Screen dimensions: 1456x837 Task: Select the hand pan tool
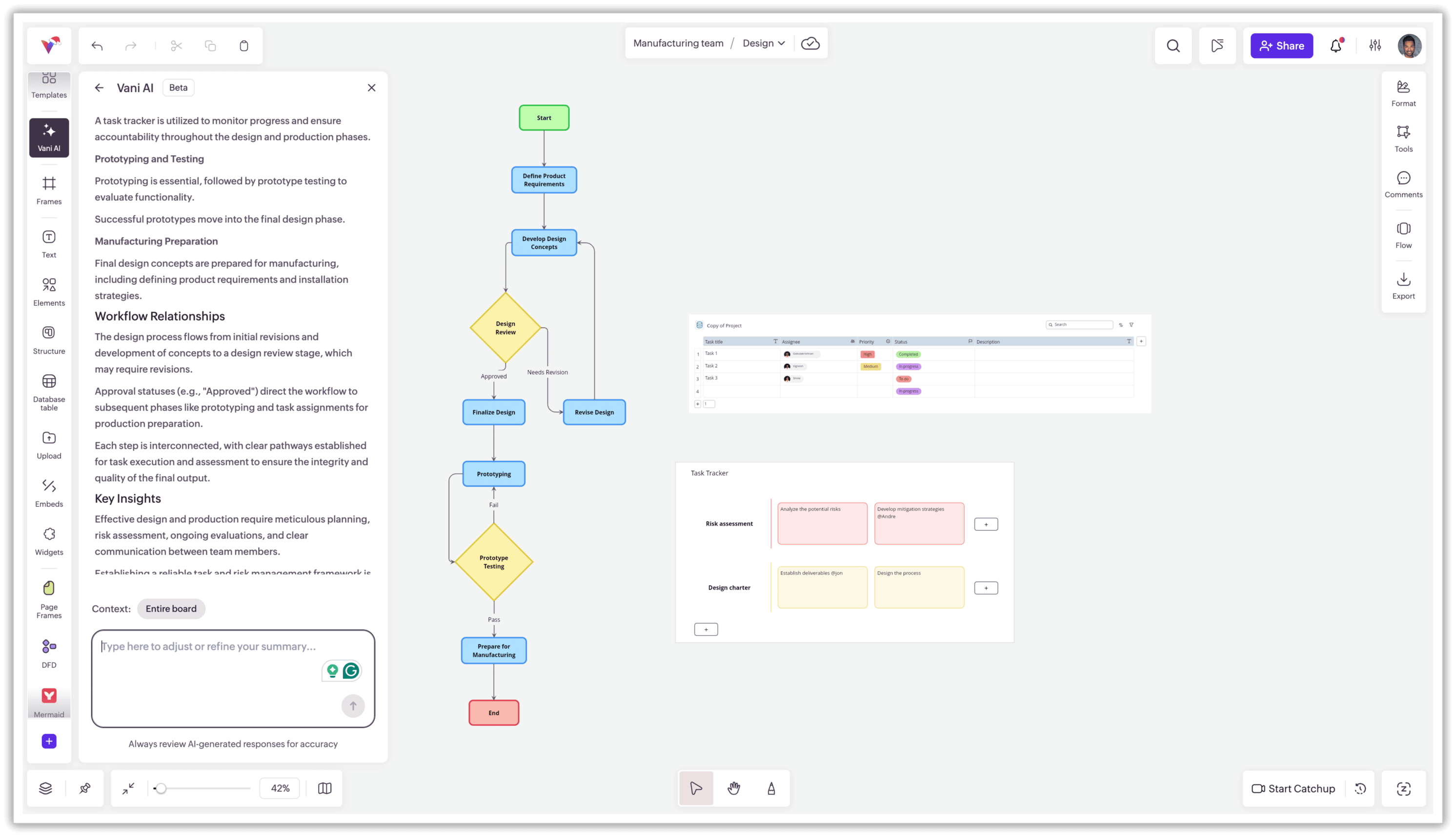tap(733, 788)
